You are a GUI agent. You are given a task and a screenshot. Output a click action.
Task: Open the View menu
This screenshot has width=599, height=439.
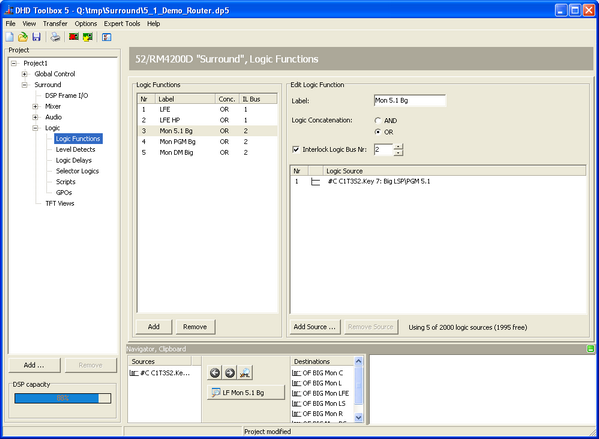click(29, 24)
